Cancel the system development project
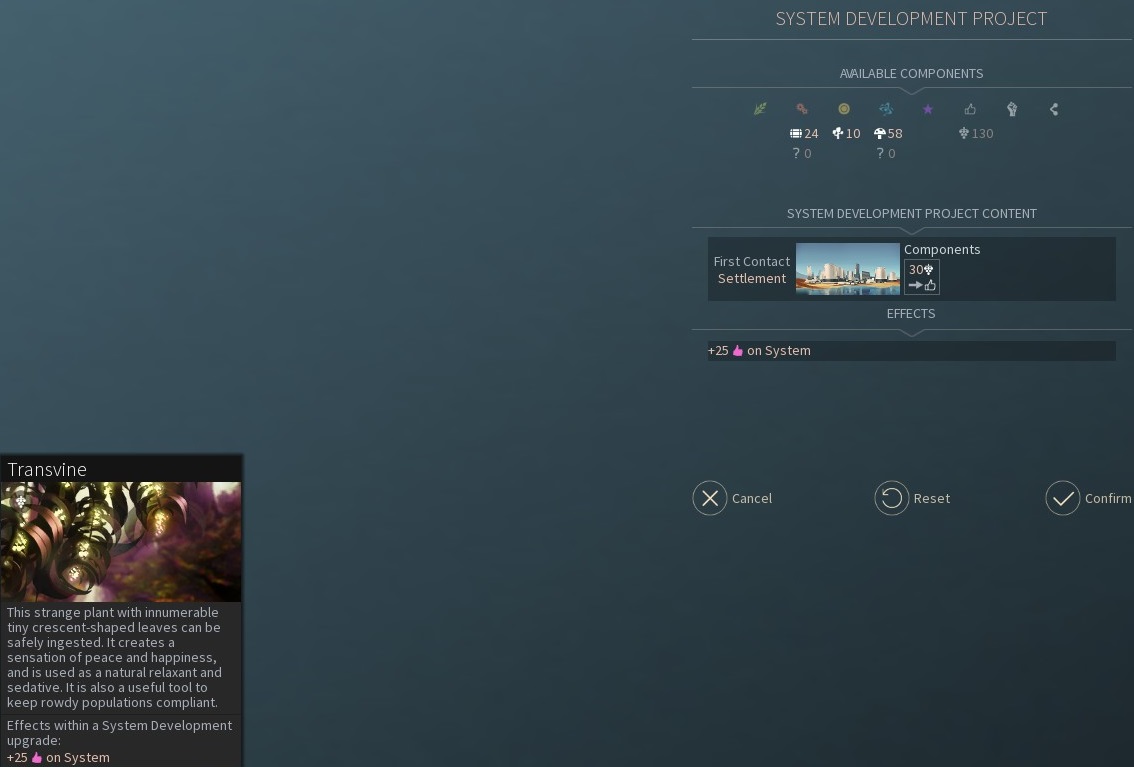This screenshot has width=1134, height=767. 710,498
